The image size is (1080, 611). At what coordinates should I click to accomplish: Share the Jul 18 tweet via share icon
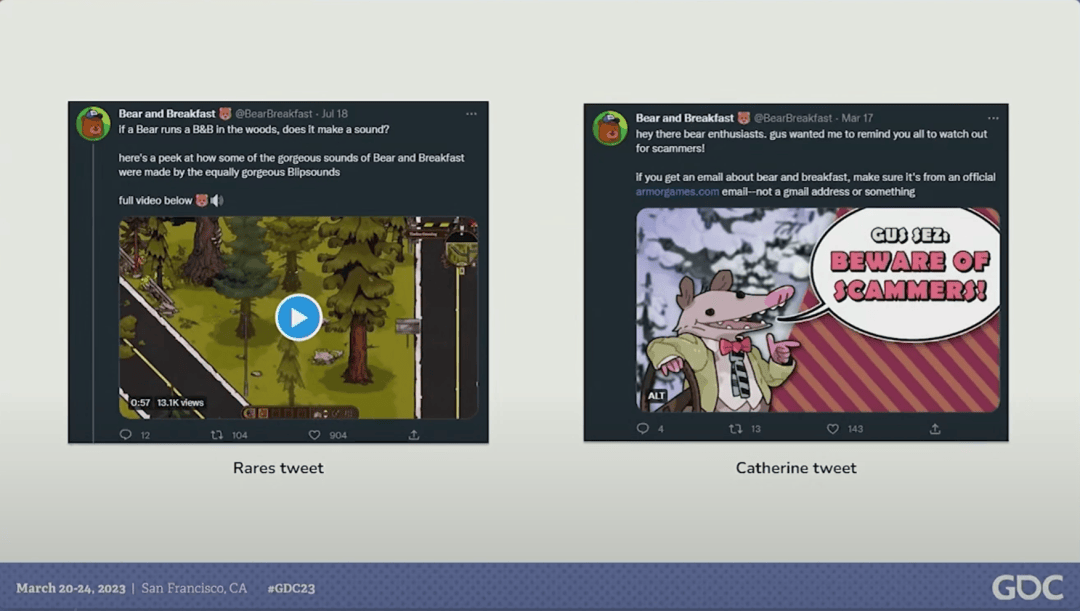tap(413, 435)
